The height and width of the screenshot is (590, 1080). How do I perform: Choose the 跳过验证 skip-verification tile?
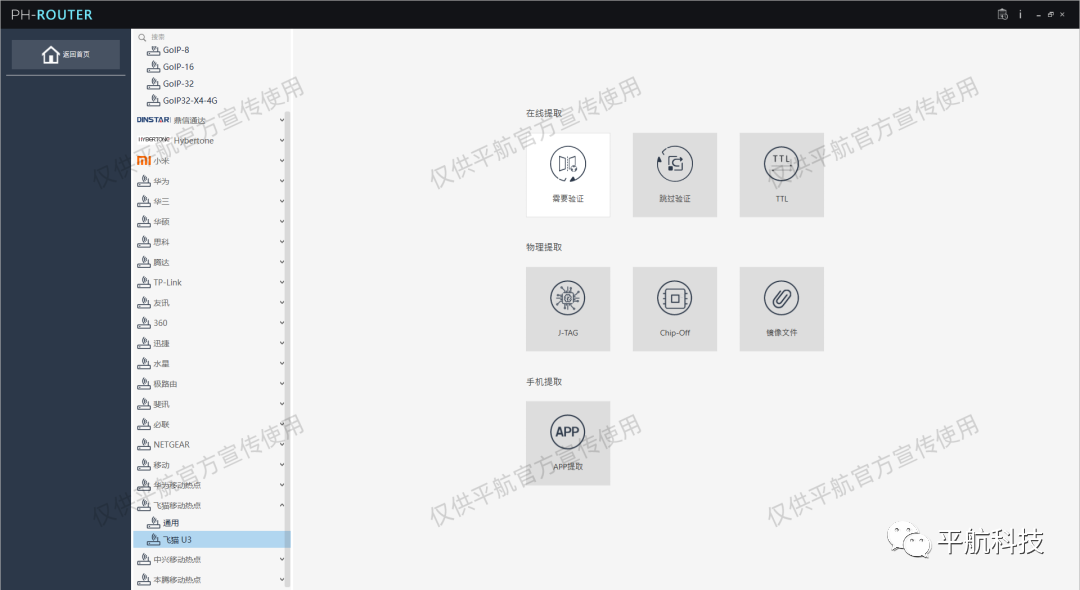click(674, 175)
